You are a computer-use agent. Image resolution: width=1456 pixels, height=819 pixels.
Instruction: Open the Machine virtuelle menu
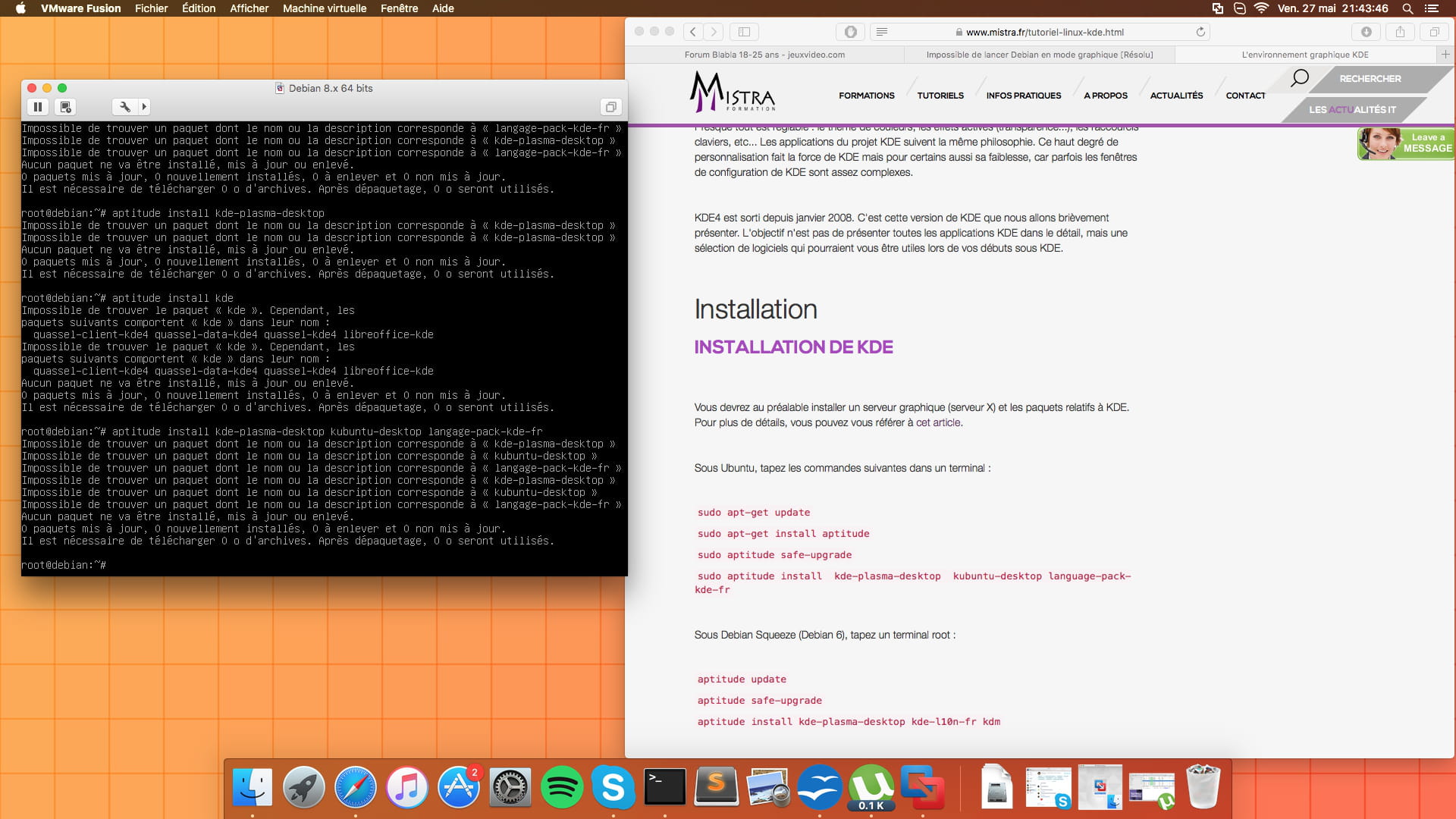pos(325,8)
